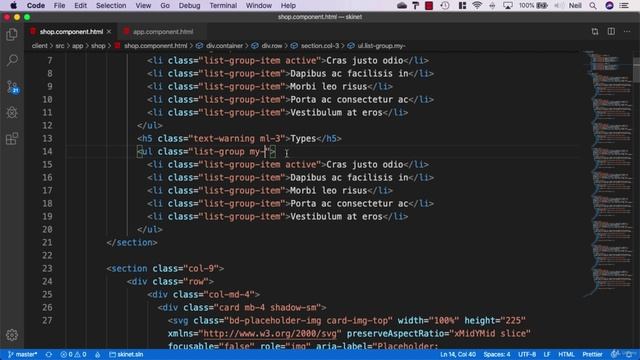Click the flame icon in status bar
Screen dimensions: 640x360
(98, 354)
